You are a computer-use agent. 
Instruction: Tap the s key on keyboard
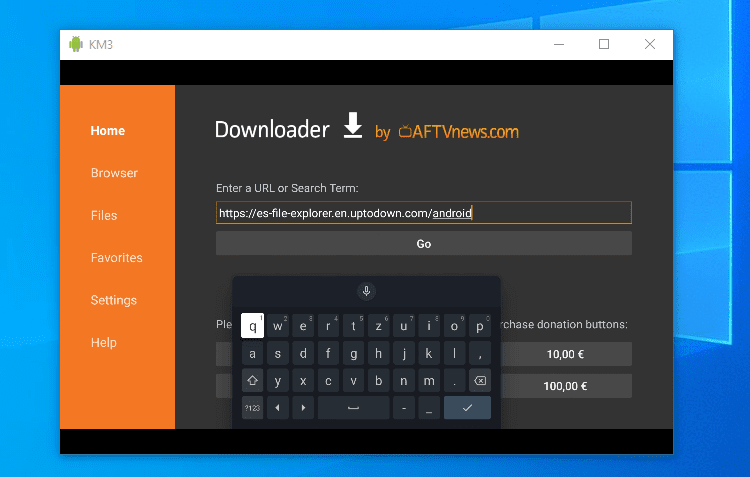click(278, 354)
